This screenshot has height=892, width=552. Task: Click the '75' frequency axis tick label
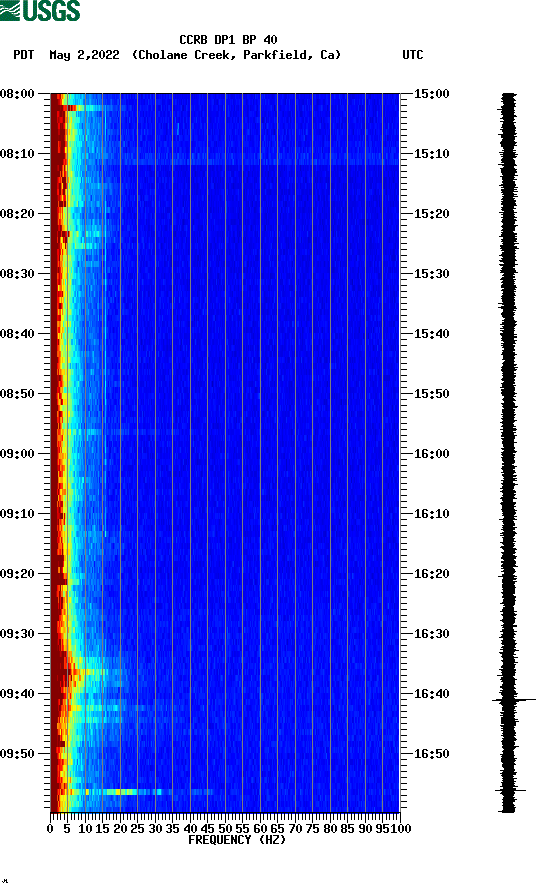312,829
